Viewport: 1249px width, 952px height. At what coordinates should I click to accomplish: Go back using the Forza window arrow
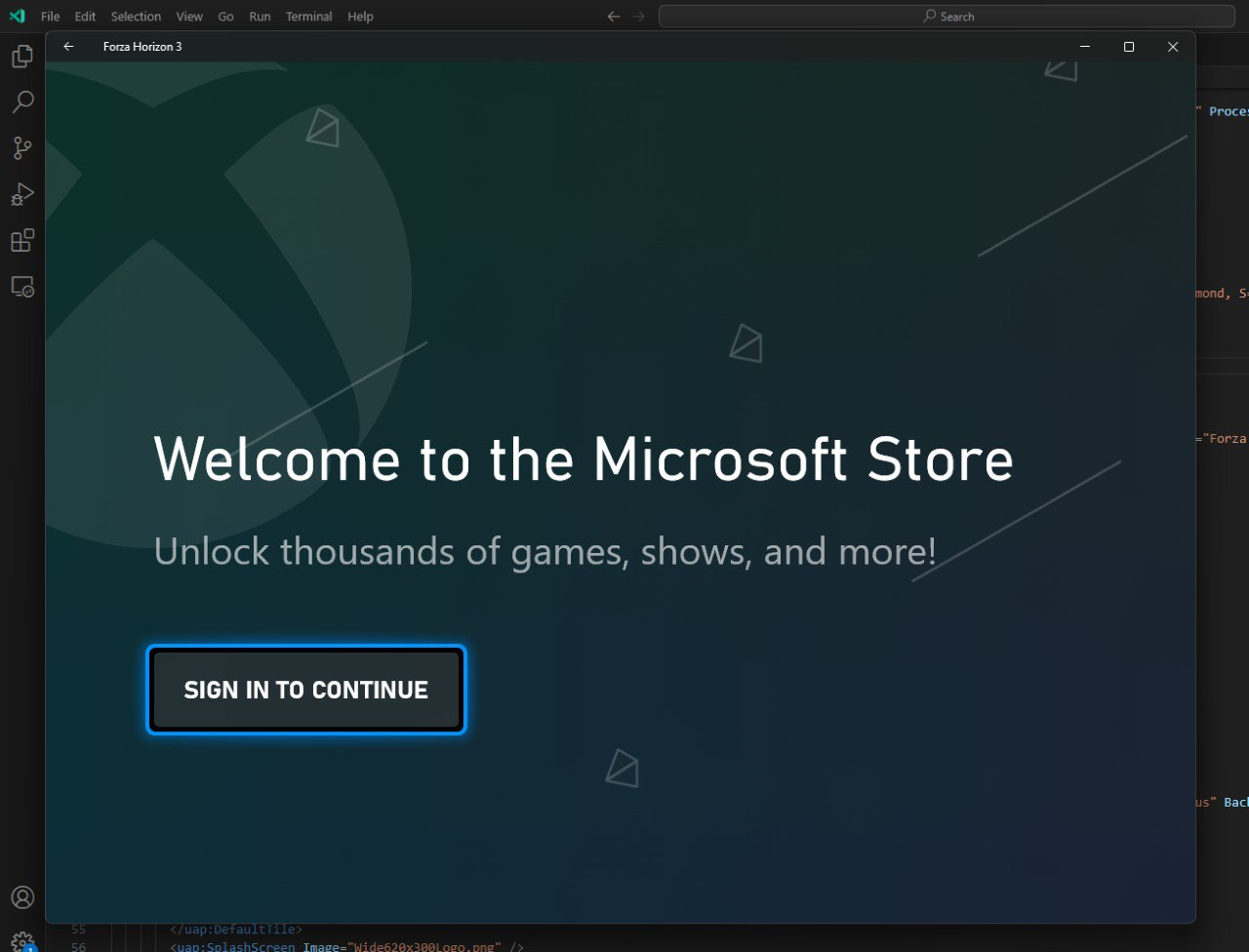(x=68, y=47)
